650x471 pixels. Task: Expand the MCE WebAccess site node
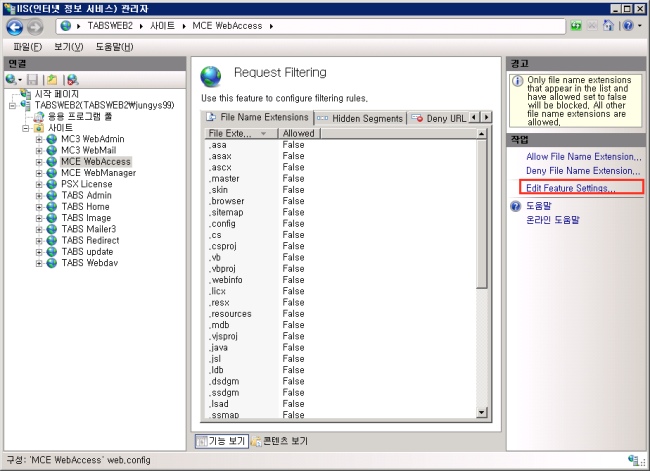[x=39, y=162]
